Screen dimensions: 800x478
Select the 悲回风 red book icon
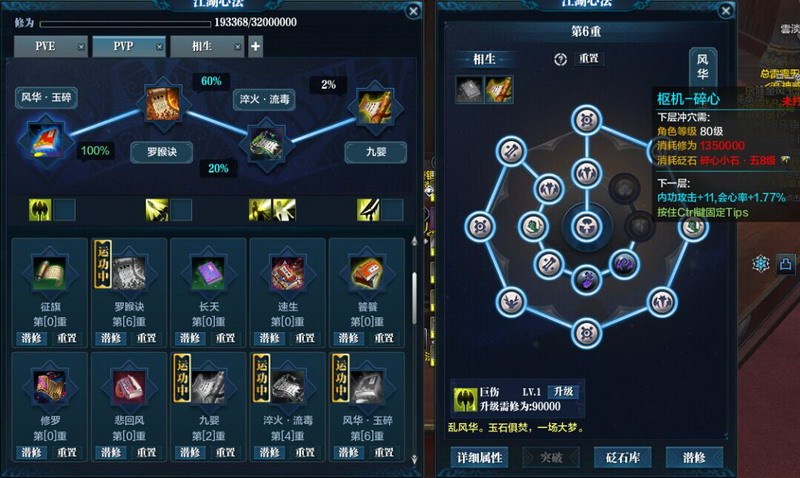tap(129, 386)
